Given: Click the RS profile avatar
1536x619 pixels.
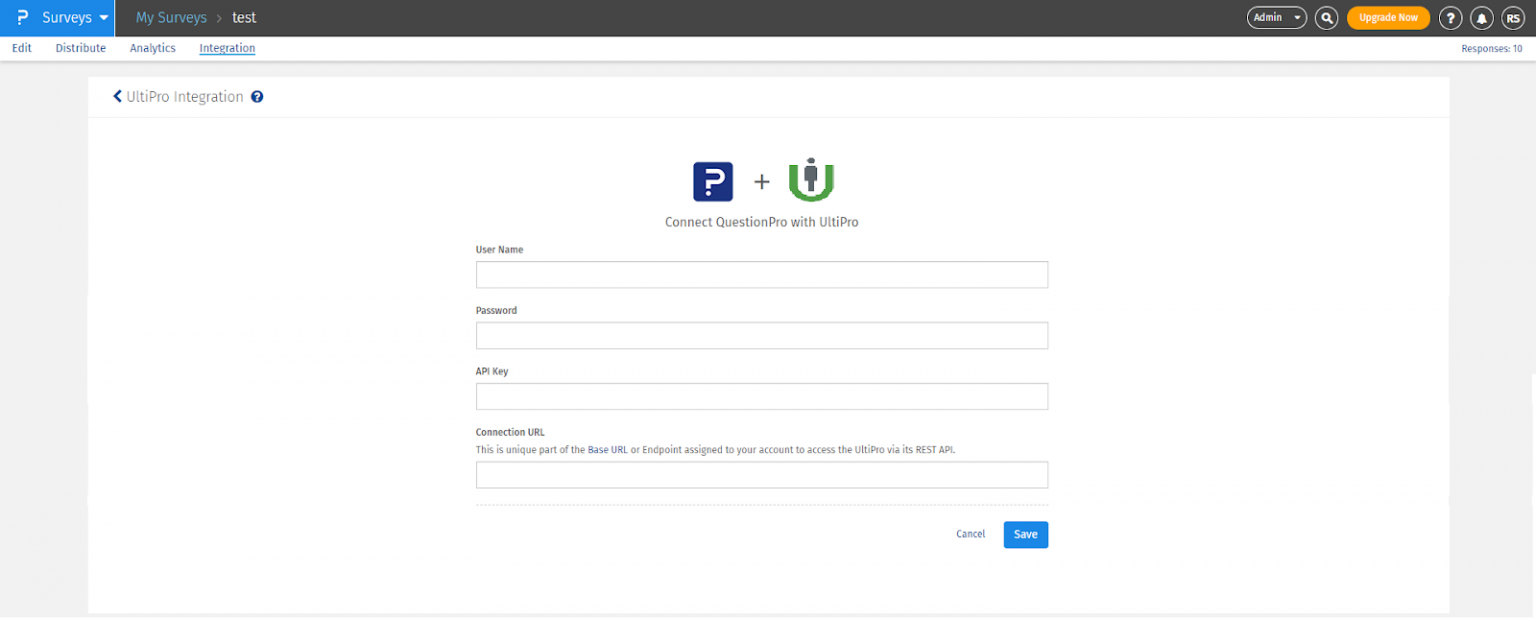Looking at the screenshot, I should 1512,17.
